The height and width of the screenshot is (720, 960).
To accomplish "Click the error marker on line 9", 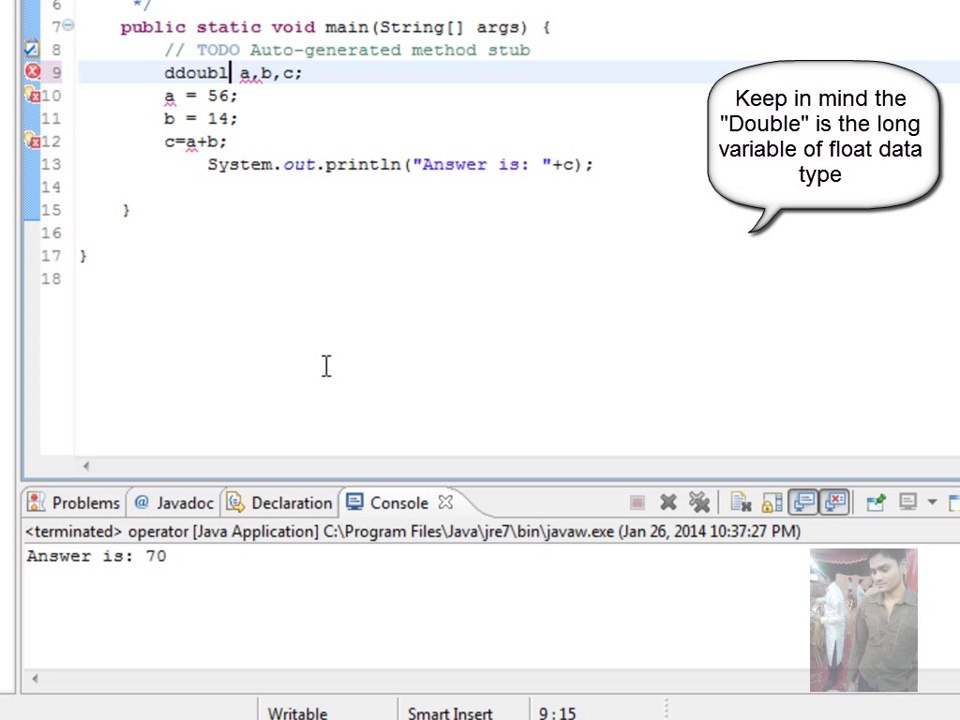I will point(32,72).
